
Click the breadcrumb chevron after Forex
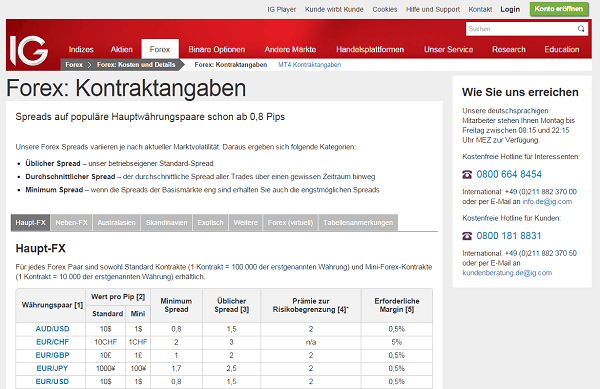[90, 65]
